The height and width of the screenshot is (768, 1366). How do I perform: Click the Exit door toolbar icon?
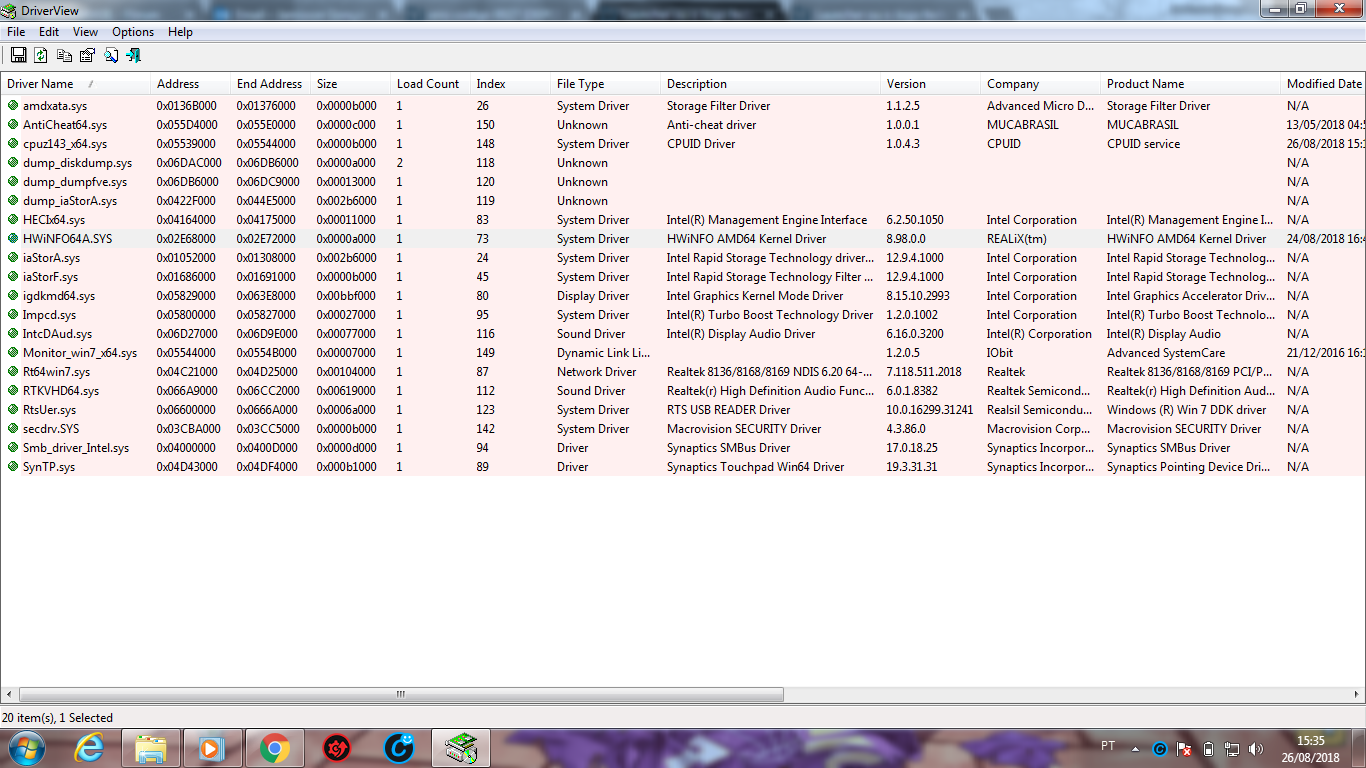point(133,56)
